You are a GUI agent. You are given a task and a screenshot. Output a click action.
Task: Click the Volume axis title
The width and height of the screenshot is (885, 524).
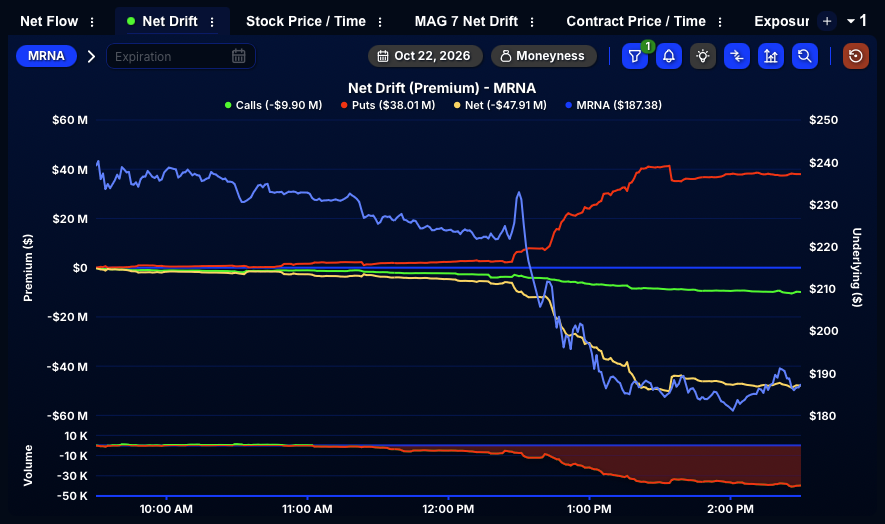click(x=28, y=465)
